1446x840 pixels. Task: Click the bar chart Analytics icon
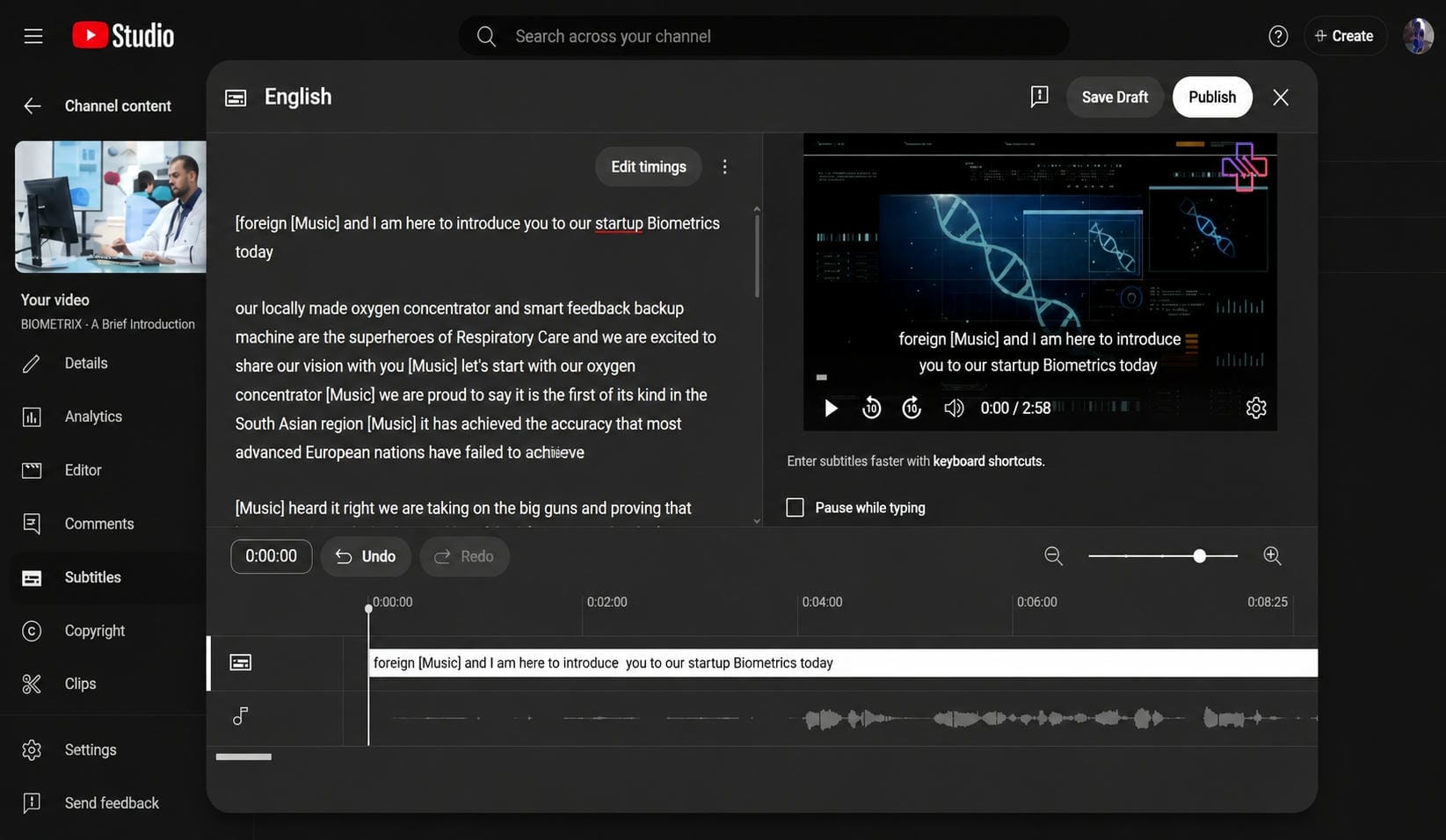[x=32, y=416]
